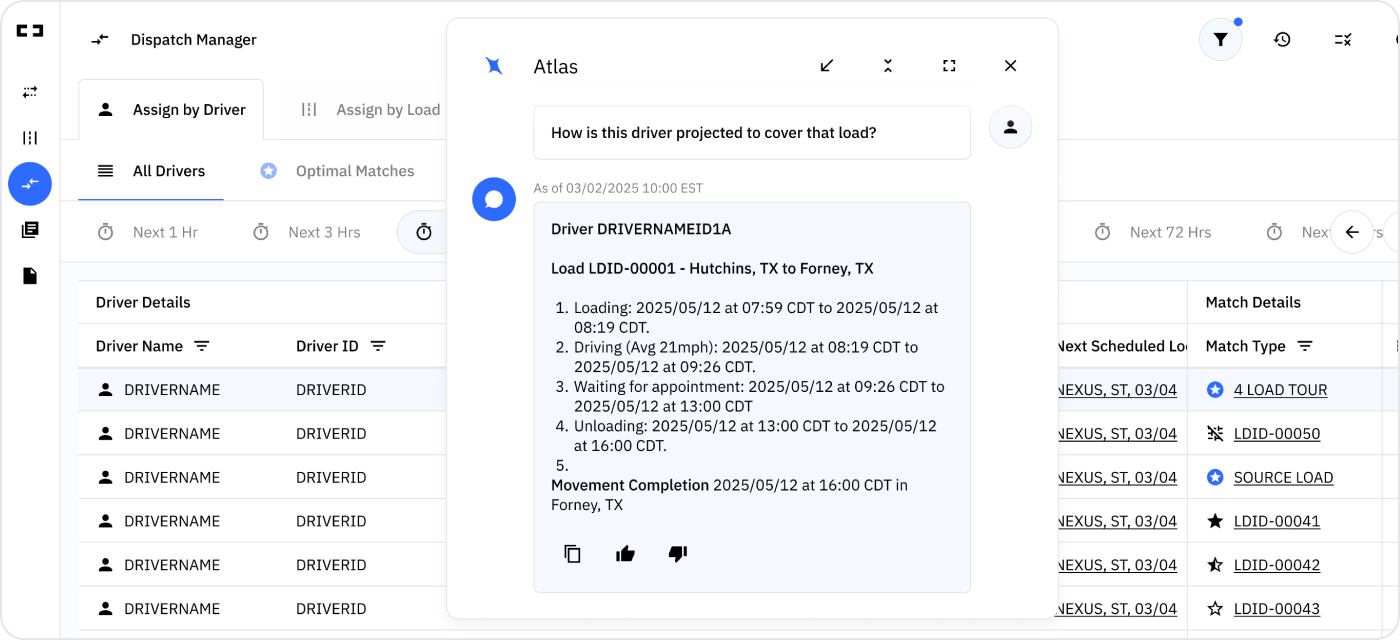Open Match Type column sort menu
1400x640 pixels.
1305,346
